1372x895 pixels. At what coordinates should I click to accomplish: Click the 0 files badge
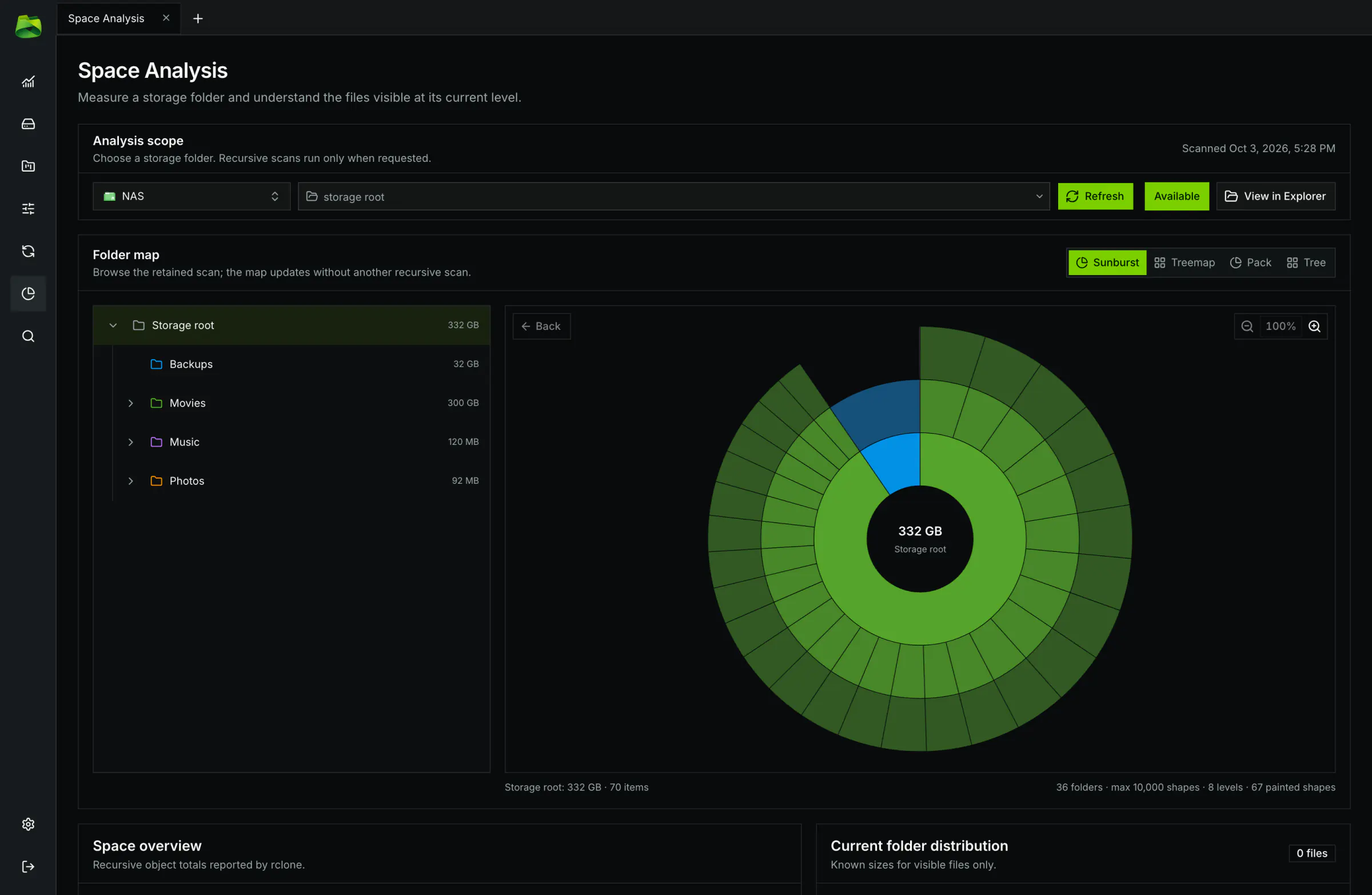pyautogui.click(x=1311, y=853)
